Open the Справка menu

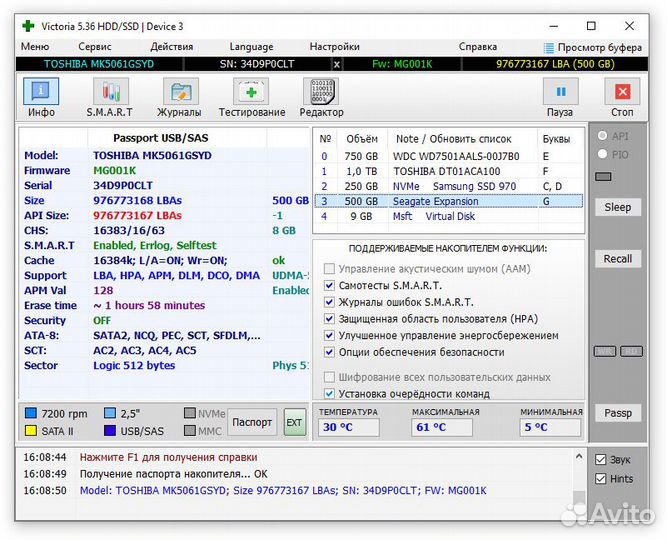pyautogui.click(x=477, y=46)
